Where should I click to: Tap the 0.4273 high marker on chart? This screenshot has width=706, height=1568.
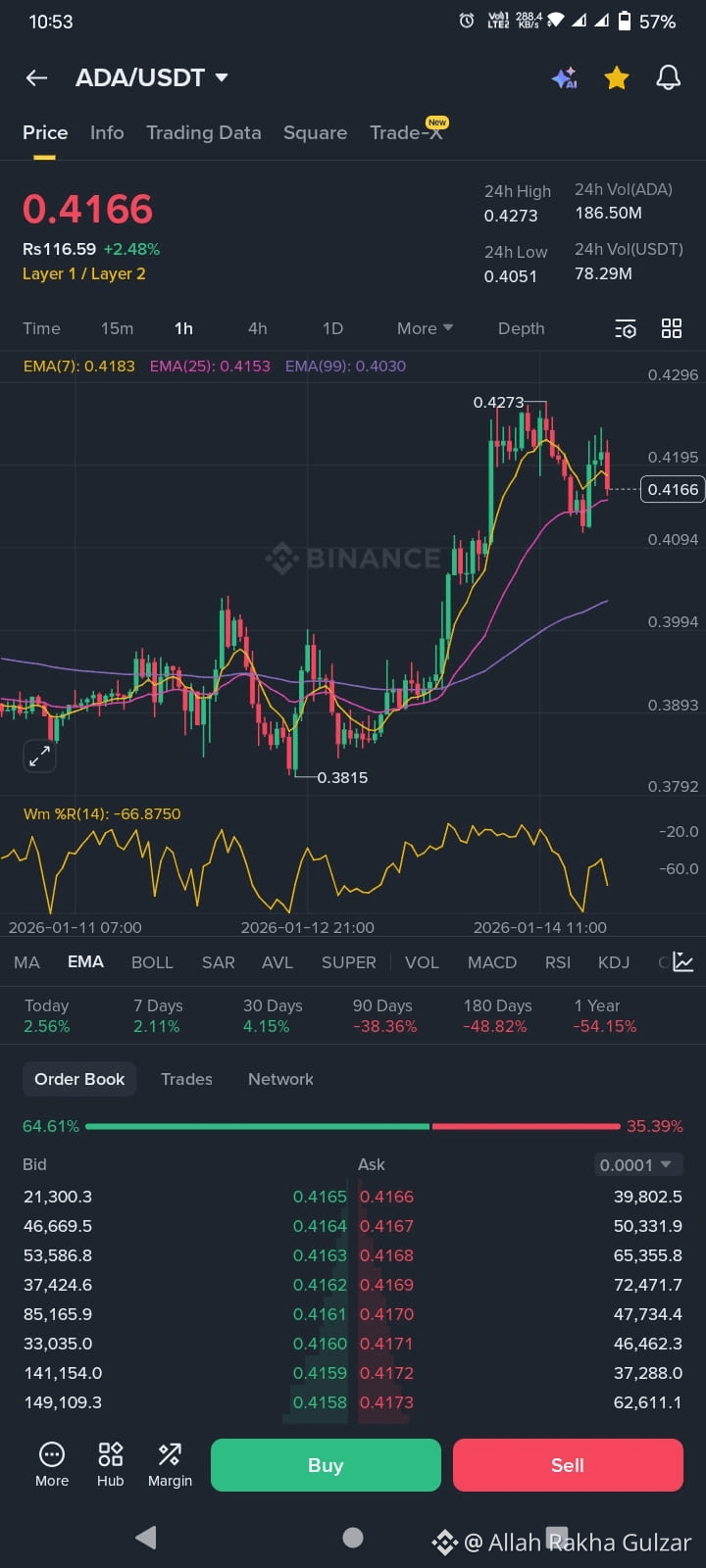click(x=498, y=402)
